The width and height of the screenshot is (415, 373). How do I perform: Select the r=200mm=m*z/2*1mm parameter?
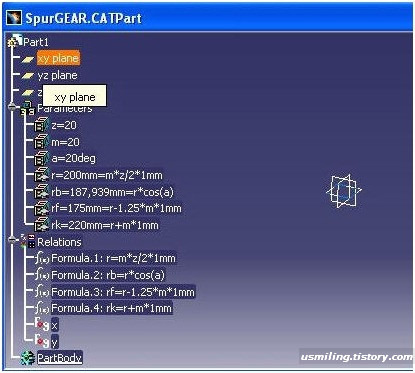pyautogui.click(x=107, y=175)
